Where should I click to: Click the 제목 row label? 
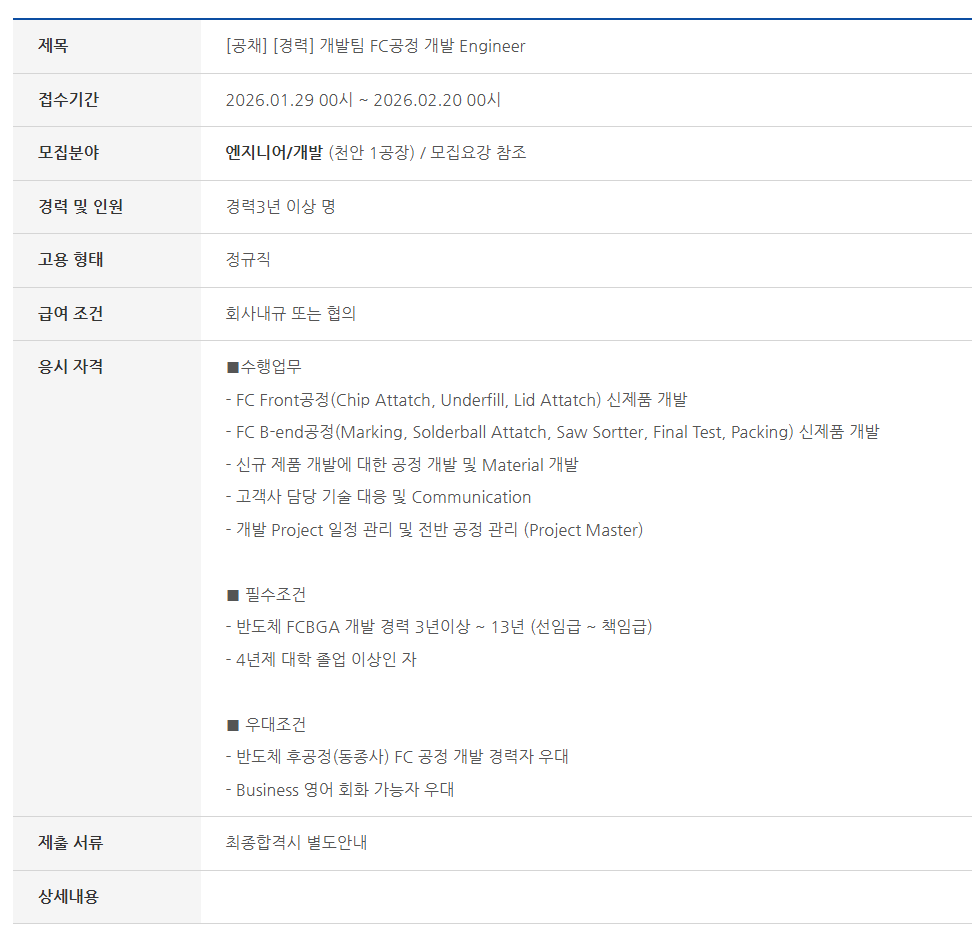(x=54, y=46)
